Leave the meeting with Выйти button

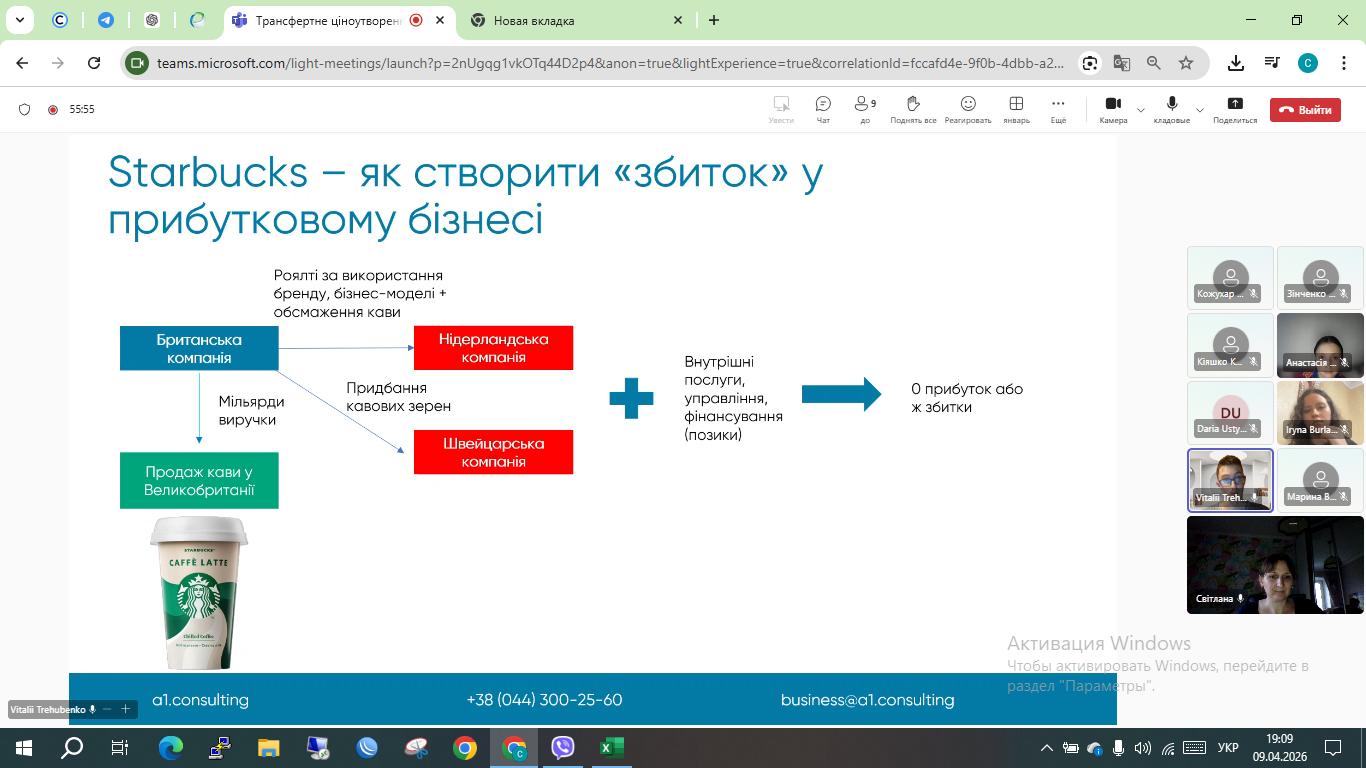point(1305,110)
